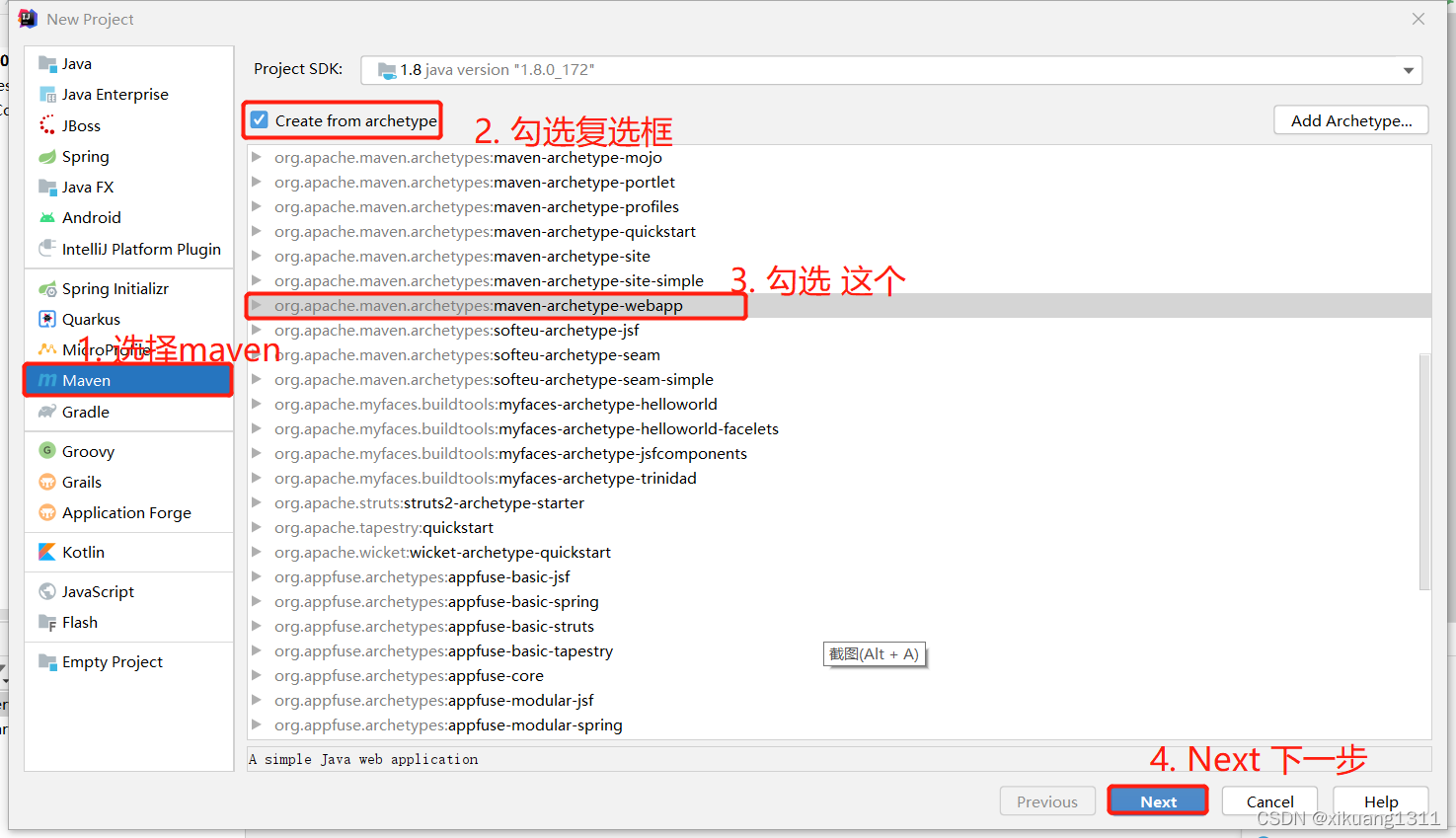
Task: Click the IntelliJ logo in title bar
Action: tap(28, 19)
